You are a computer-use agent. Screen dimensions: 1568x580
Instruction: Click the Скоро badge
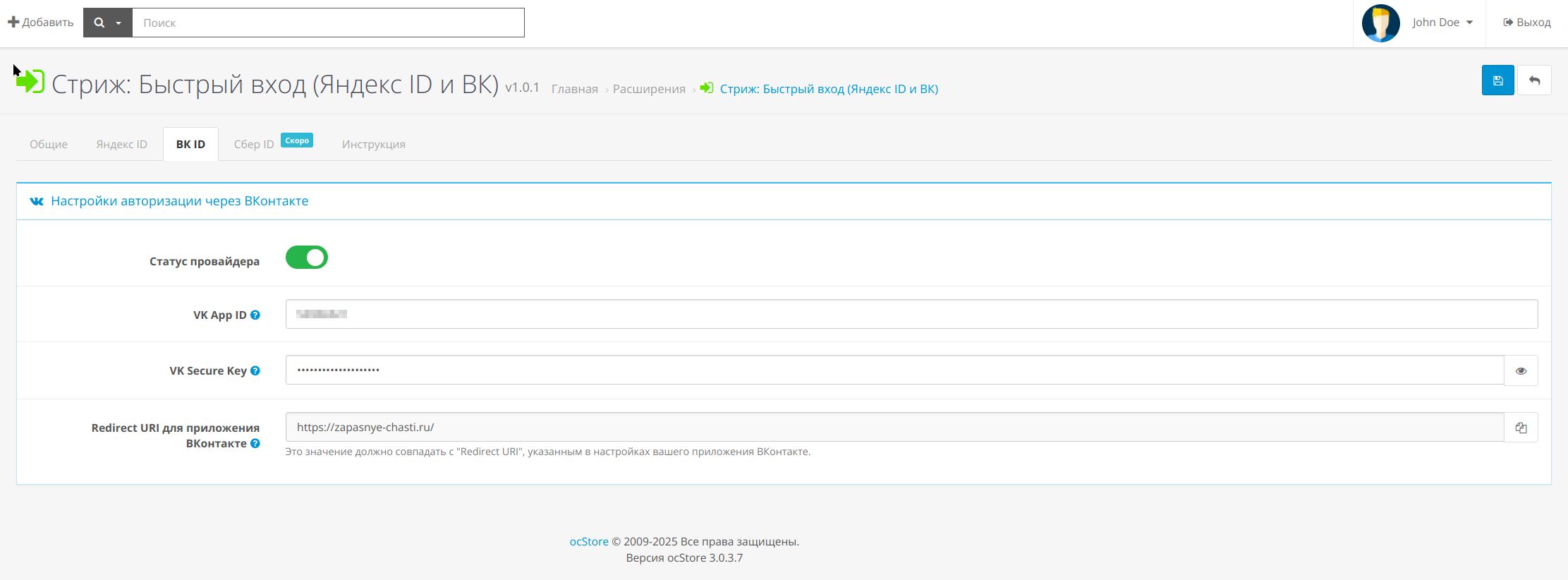(297, 140)
